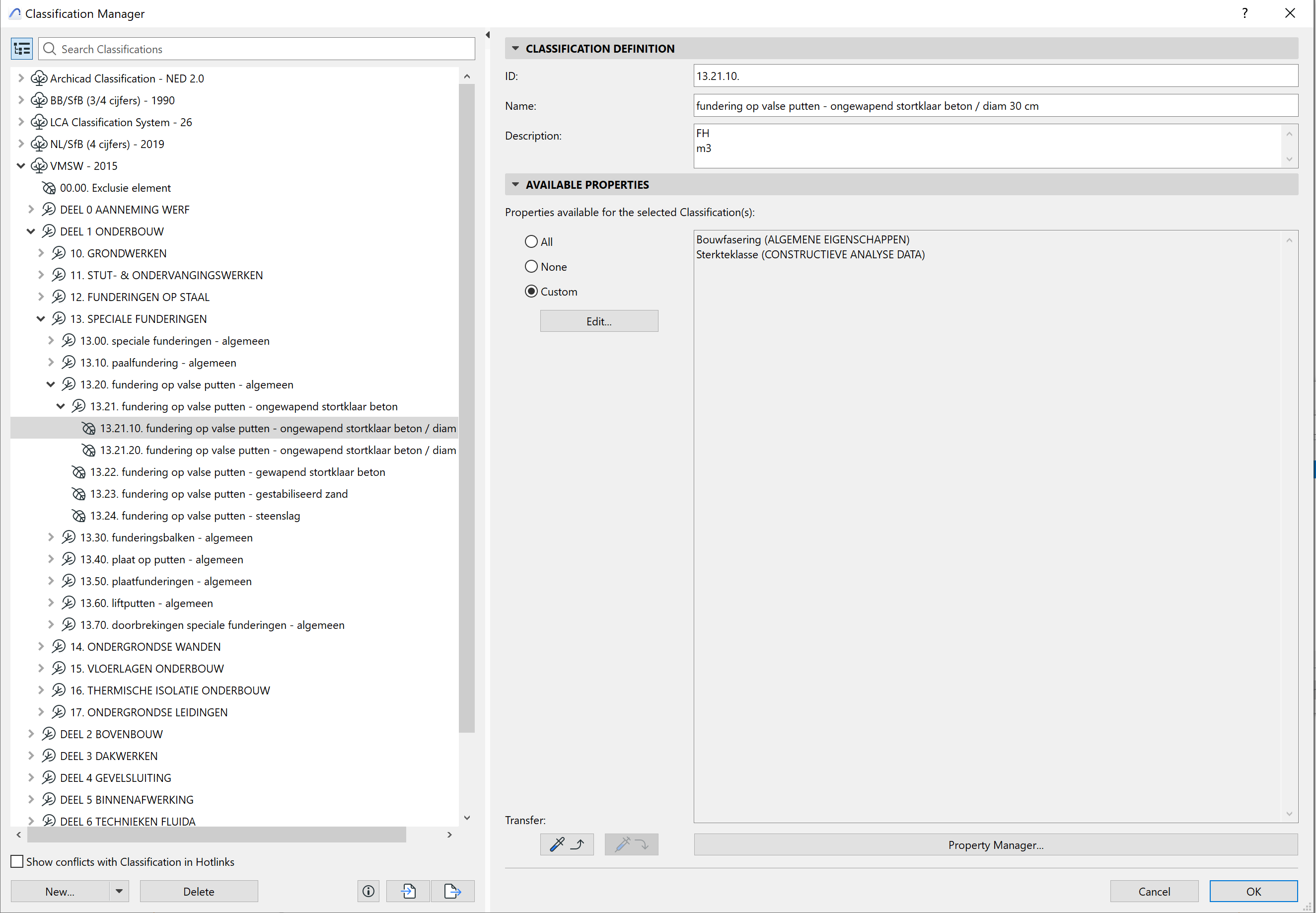
Task: Click the DEEL 2 BOVENBOUW branch icon
Action: (49, 734)
